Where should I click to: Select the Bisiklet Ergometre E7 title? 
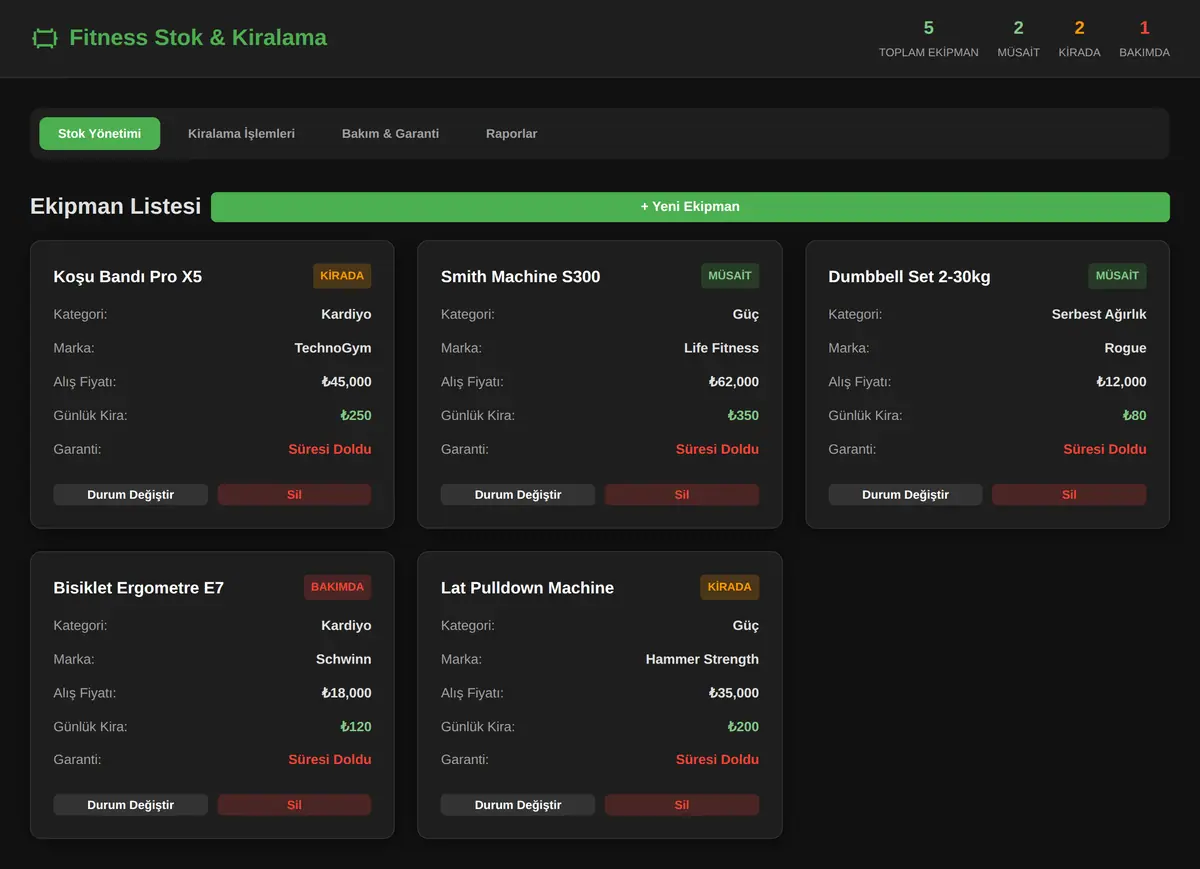click(139, 588)
